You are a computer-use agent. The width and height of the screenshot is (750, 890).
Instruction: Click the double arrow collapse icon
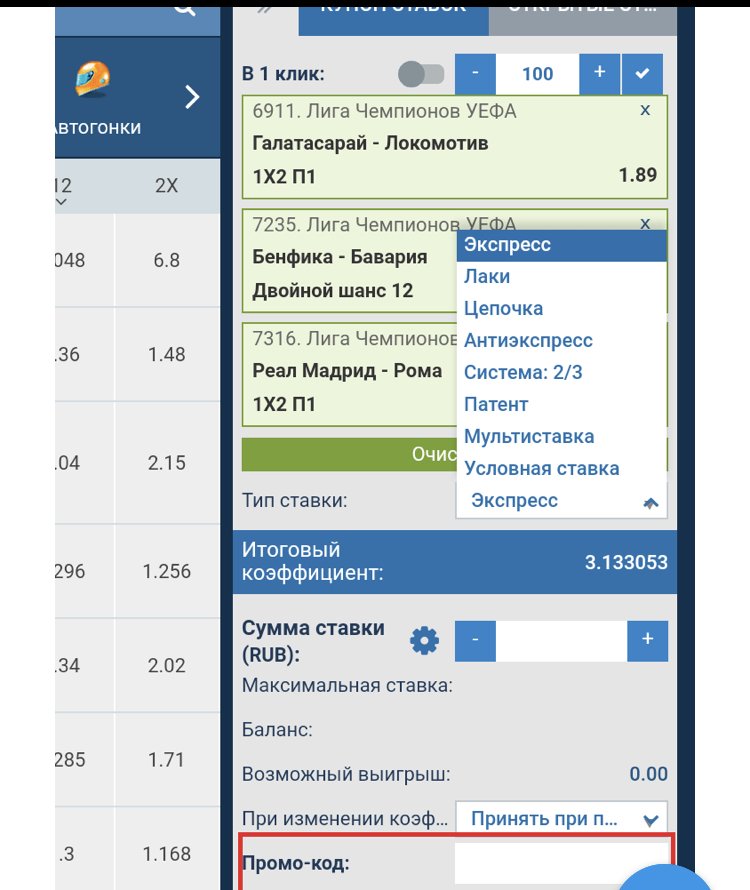point(265,8)
